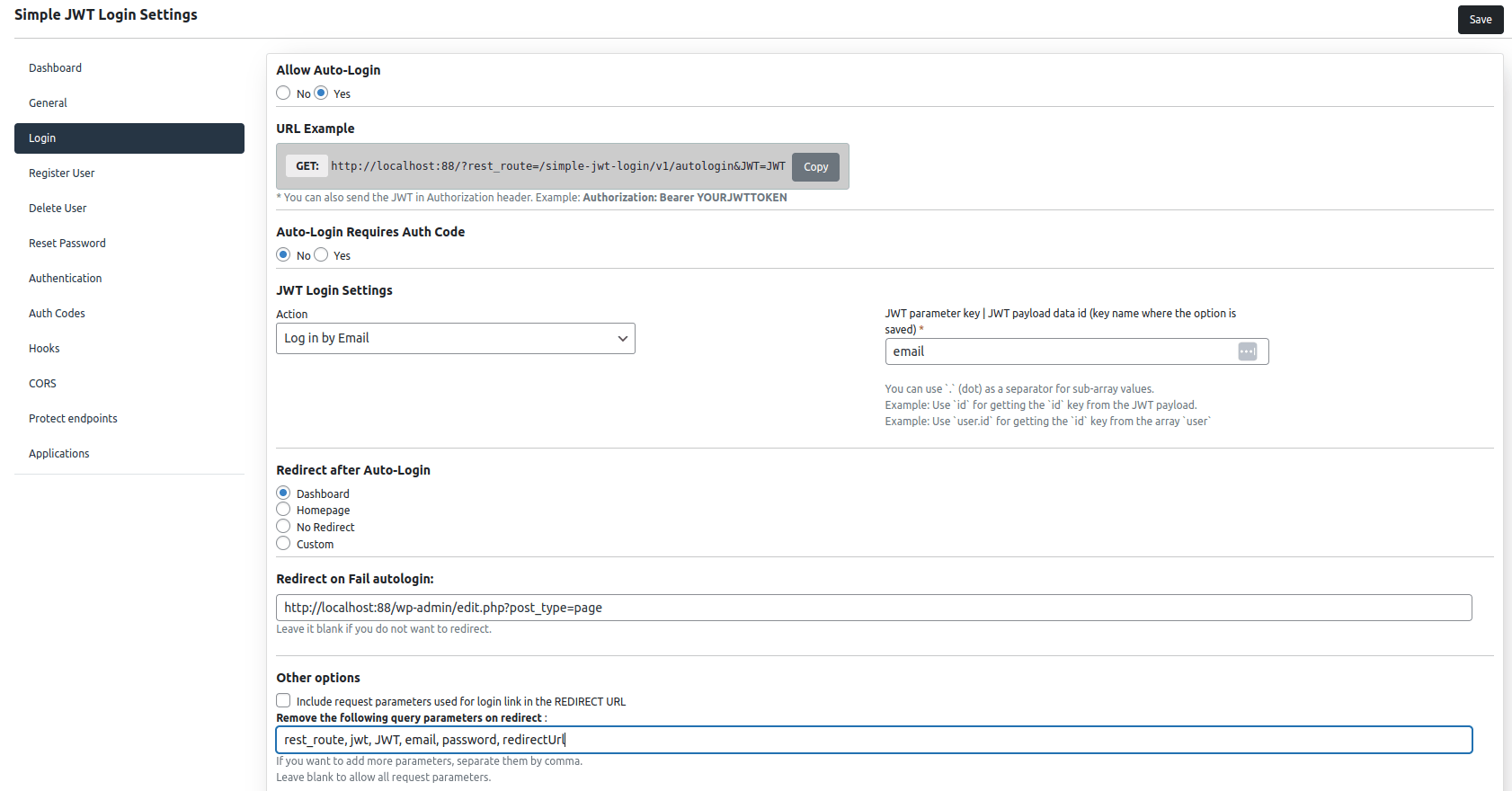Viewport: 1512px width, 791px height.
Task: Select No for Allow Auto-Login
Action: (283, 93)
